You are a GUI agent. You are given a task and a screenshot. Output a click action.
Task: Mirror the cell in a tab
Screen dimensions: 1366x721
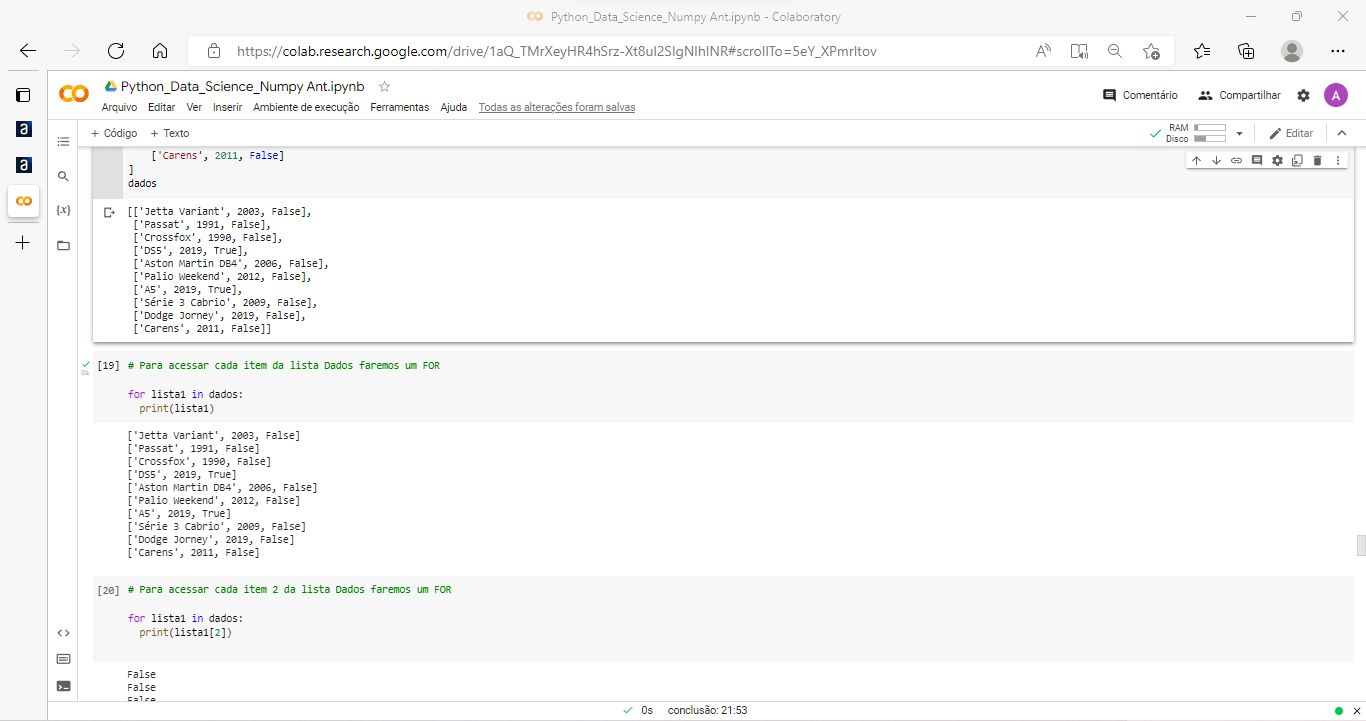[1297, 160]
